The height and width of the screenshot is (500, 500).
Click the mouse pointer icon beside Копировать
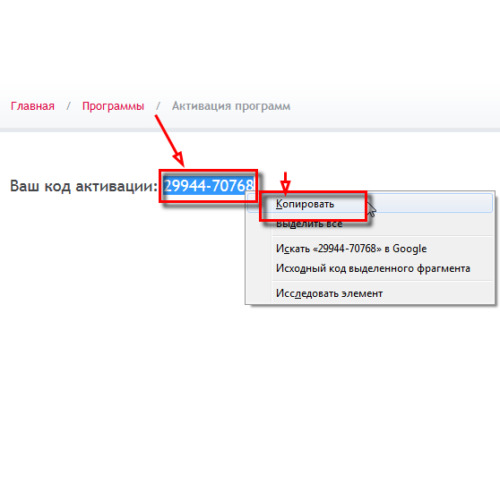click(x=371, y=209)
